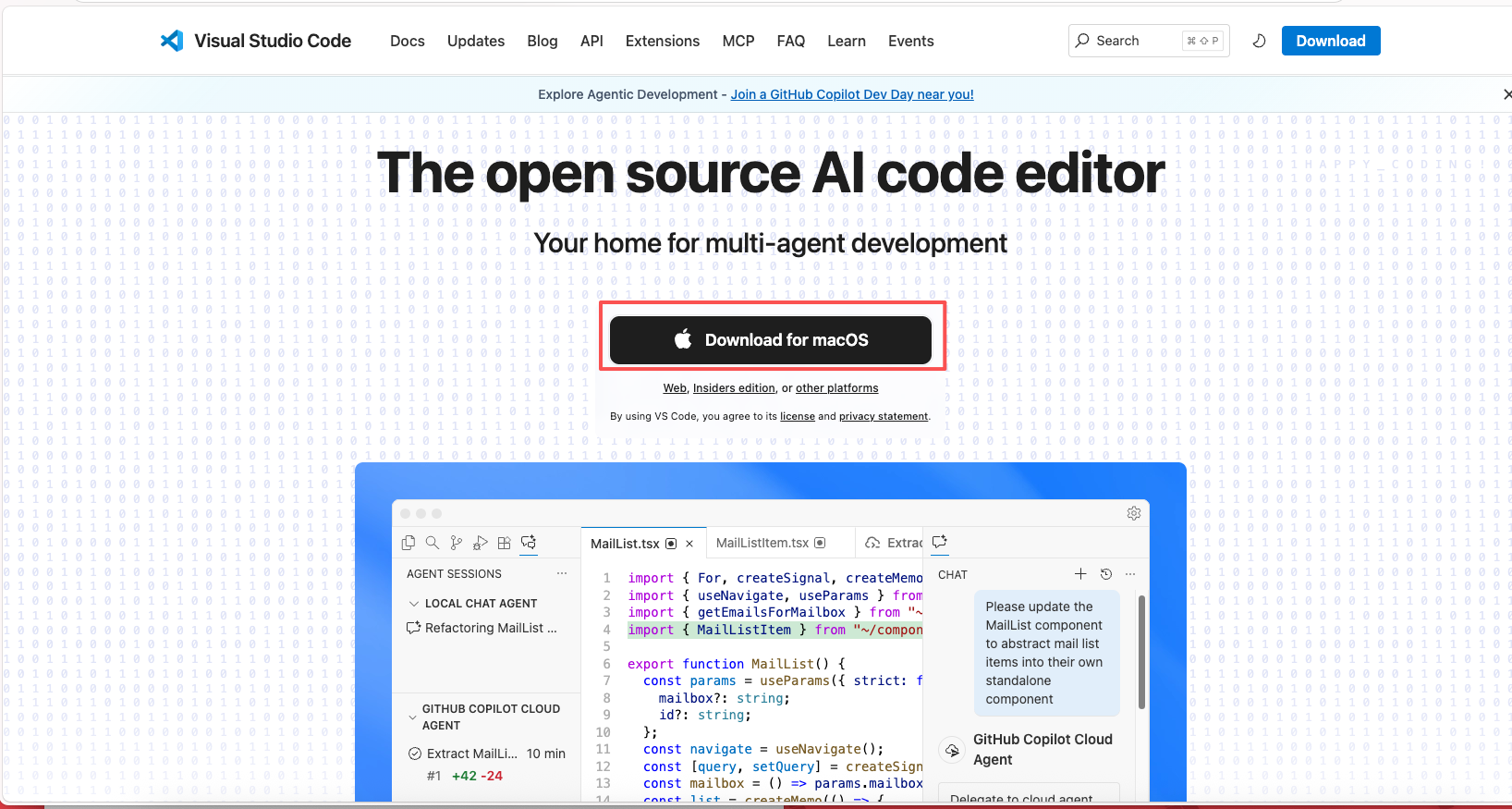
Task: Toggle dark theme with the moon icon
Action: 1259,41
